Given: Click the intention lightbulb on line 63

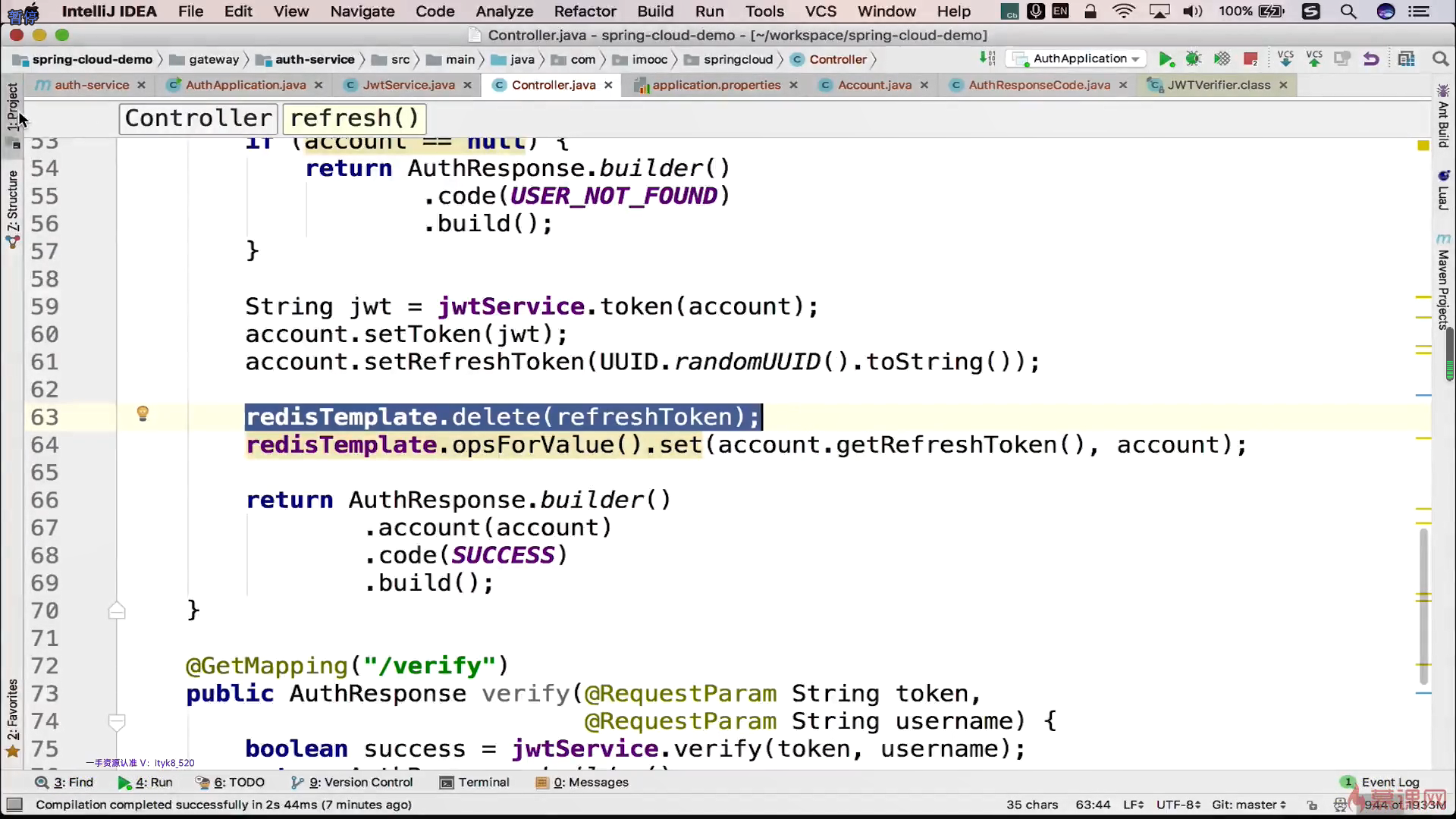Looking at the screenshot, I should (143, 413).
